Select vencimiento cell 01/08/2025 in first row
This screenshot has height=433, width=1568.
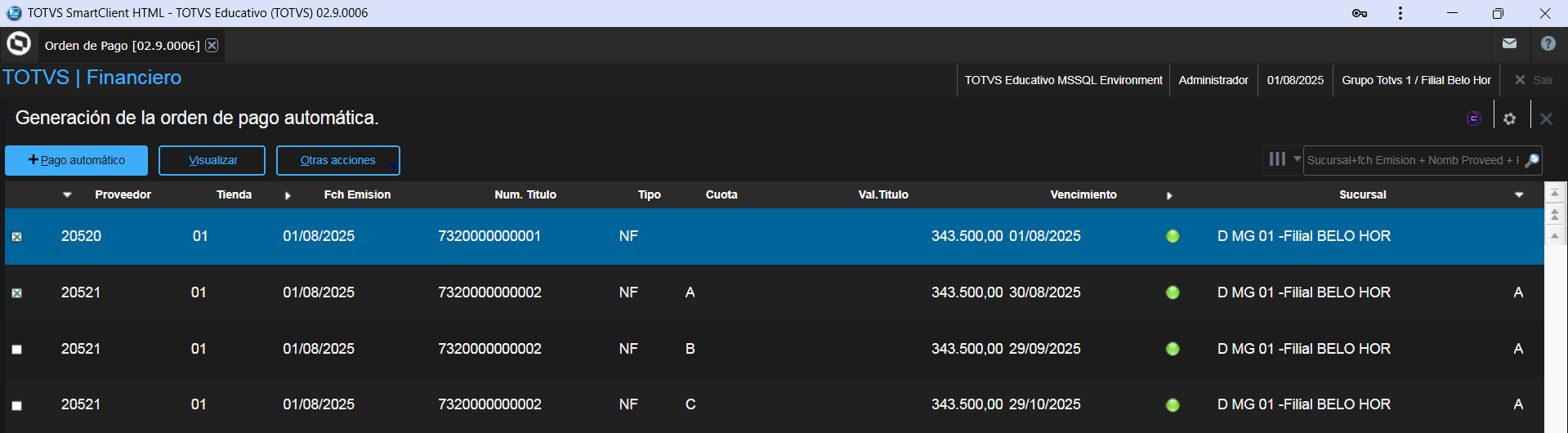[1044, 236]
